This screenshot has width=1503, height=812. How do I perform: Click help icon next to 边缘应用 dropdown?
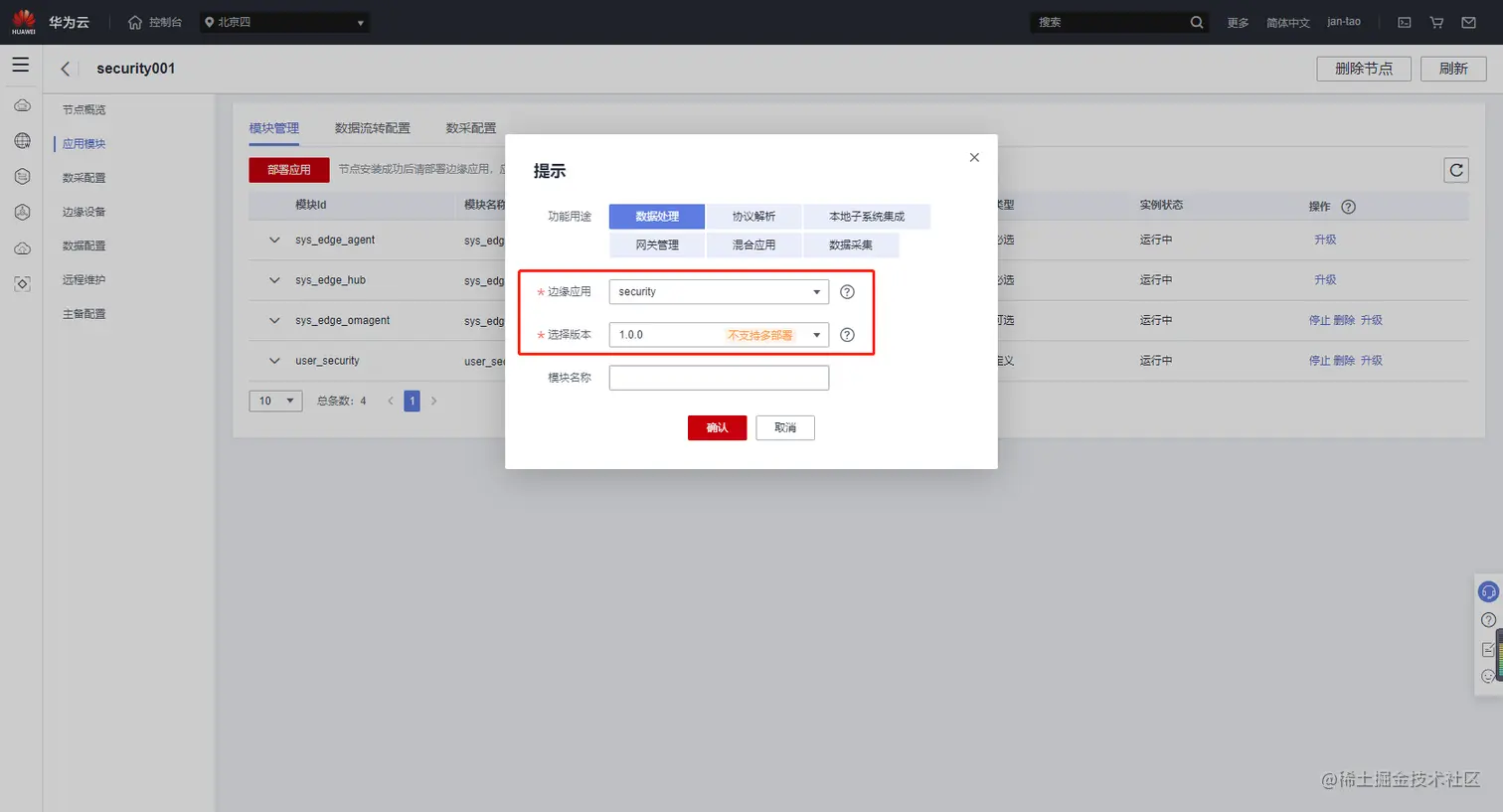point(847,292)
